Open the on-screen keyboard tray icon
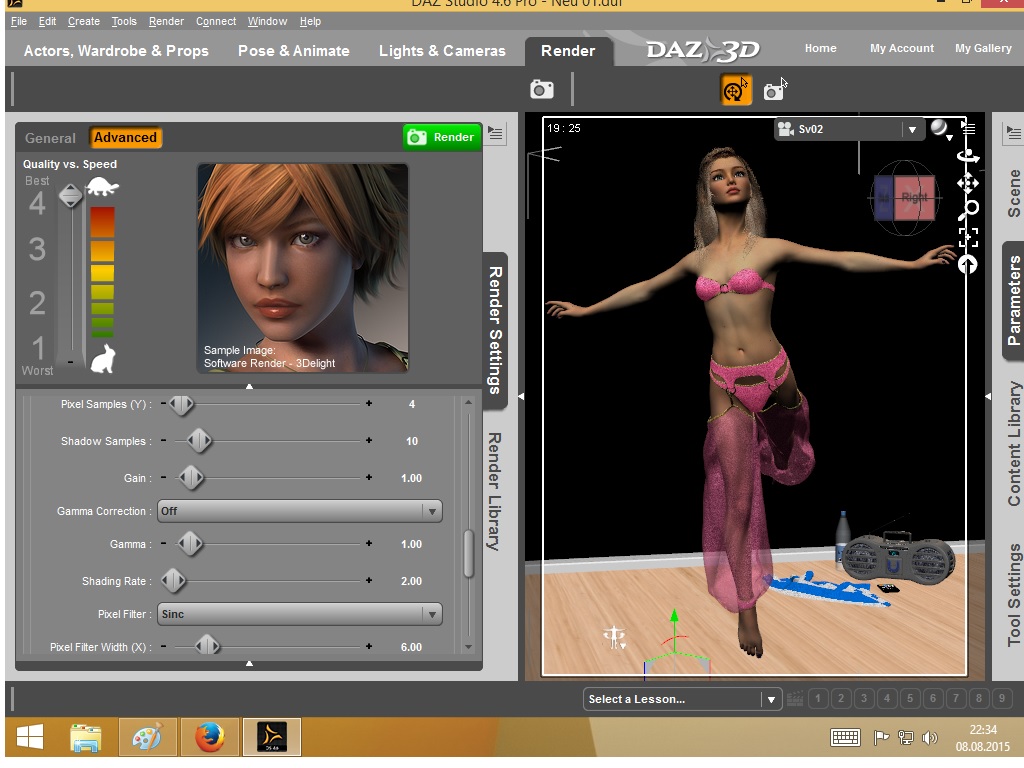 (x=845, y=738)
